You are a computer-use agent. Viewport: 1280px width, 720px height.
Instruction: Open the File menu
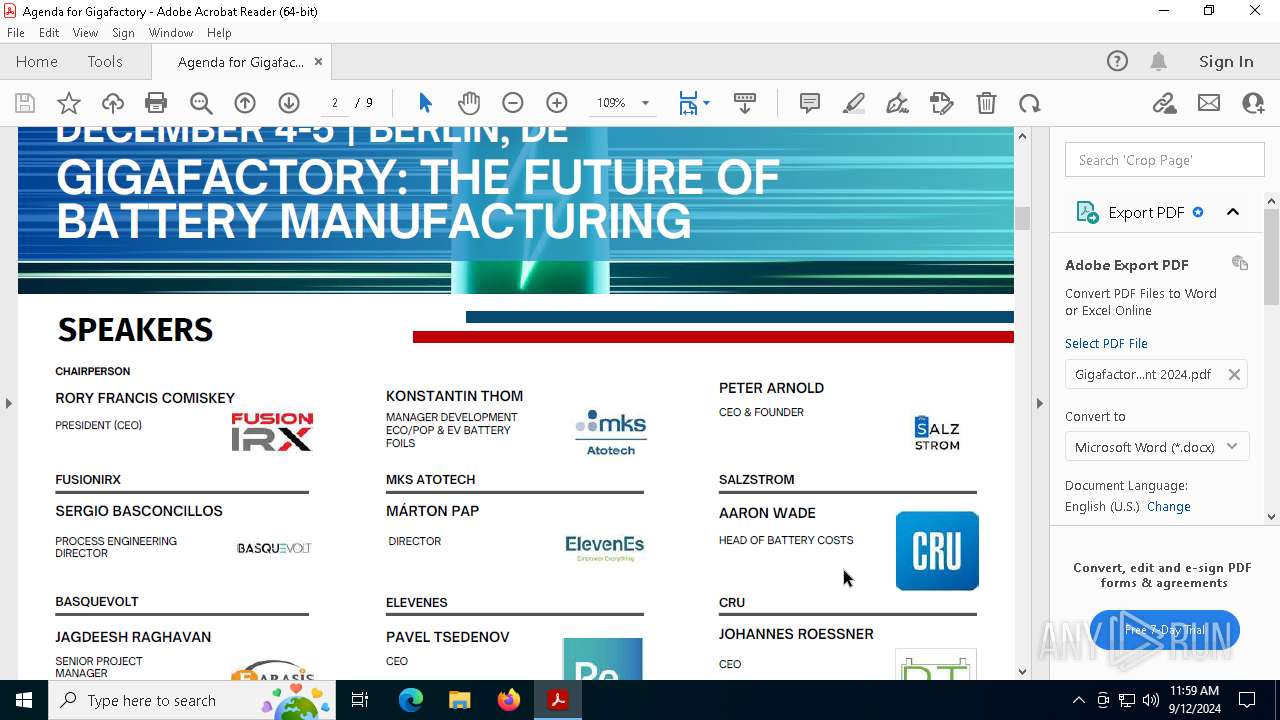tap(16, 33)
